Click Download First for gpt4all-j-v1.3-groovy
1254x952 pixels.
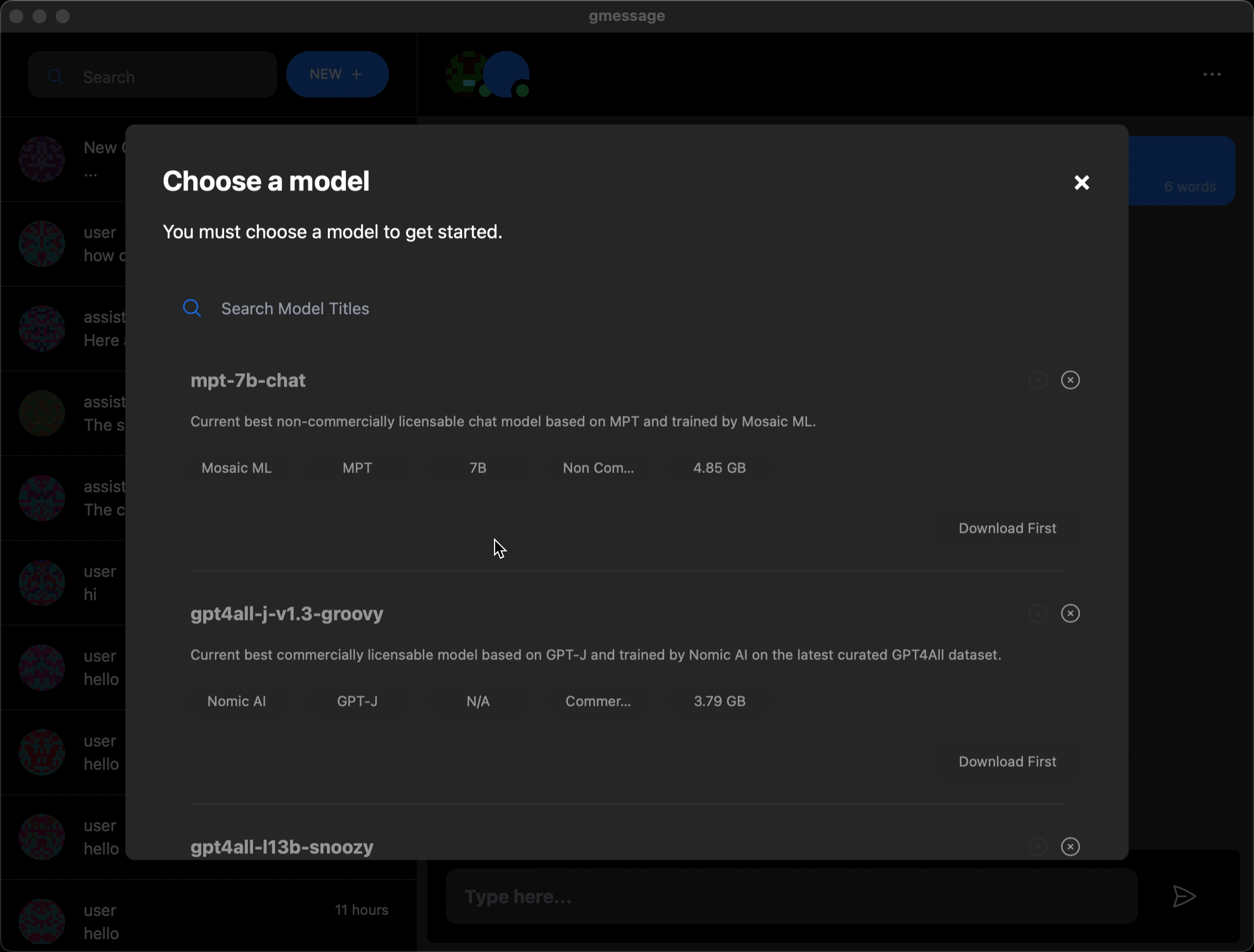click(1007, 761)
